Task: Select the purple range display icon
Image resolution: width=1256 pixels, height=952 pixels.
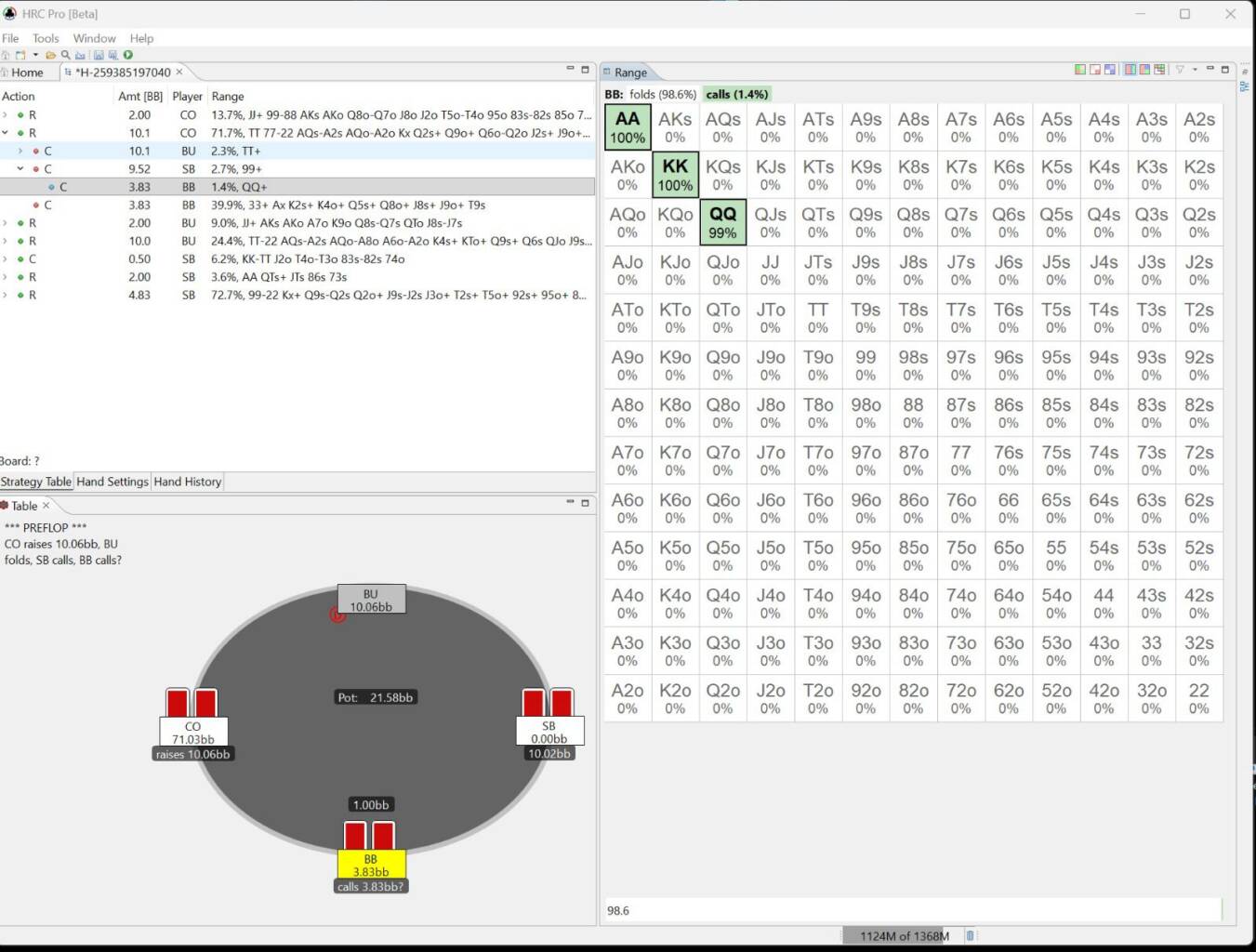Action: [x=1109, y=69]
